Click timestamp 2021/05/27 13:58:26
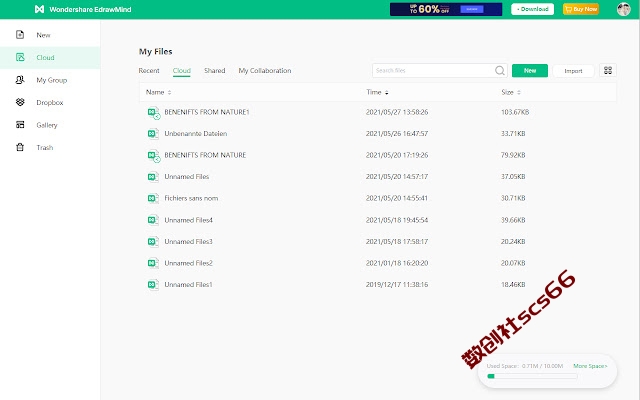 coord(397,112)
